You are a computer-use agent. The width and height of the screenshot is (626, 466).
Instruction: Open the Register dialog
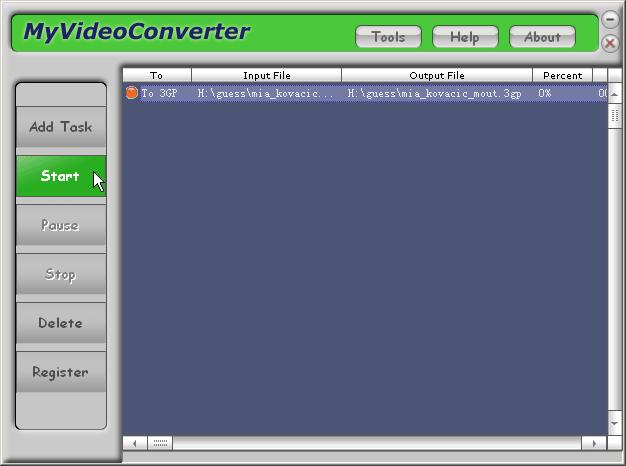[x=60, y=373]
